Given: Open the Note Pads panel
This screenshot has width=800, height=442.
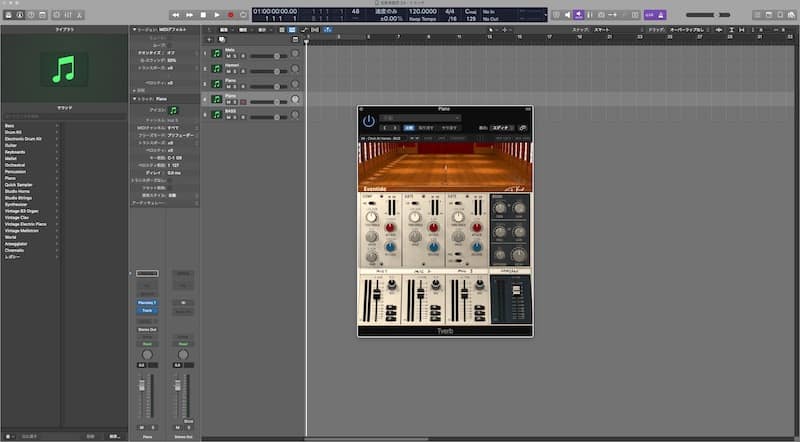Looking at the screenshot, I should pyautogui.click(x=769, y=15).
